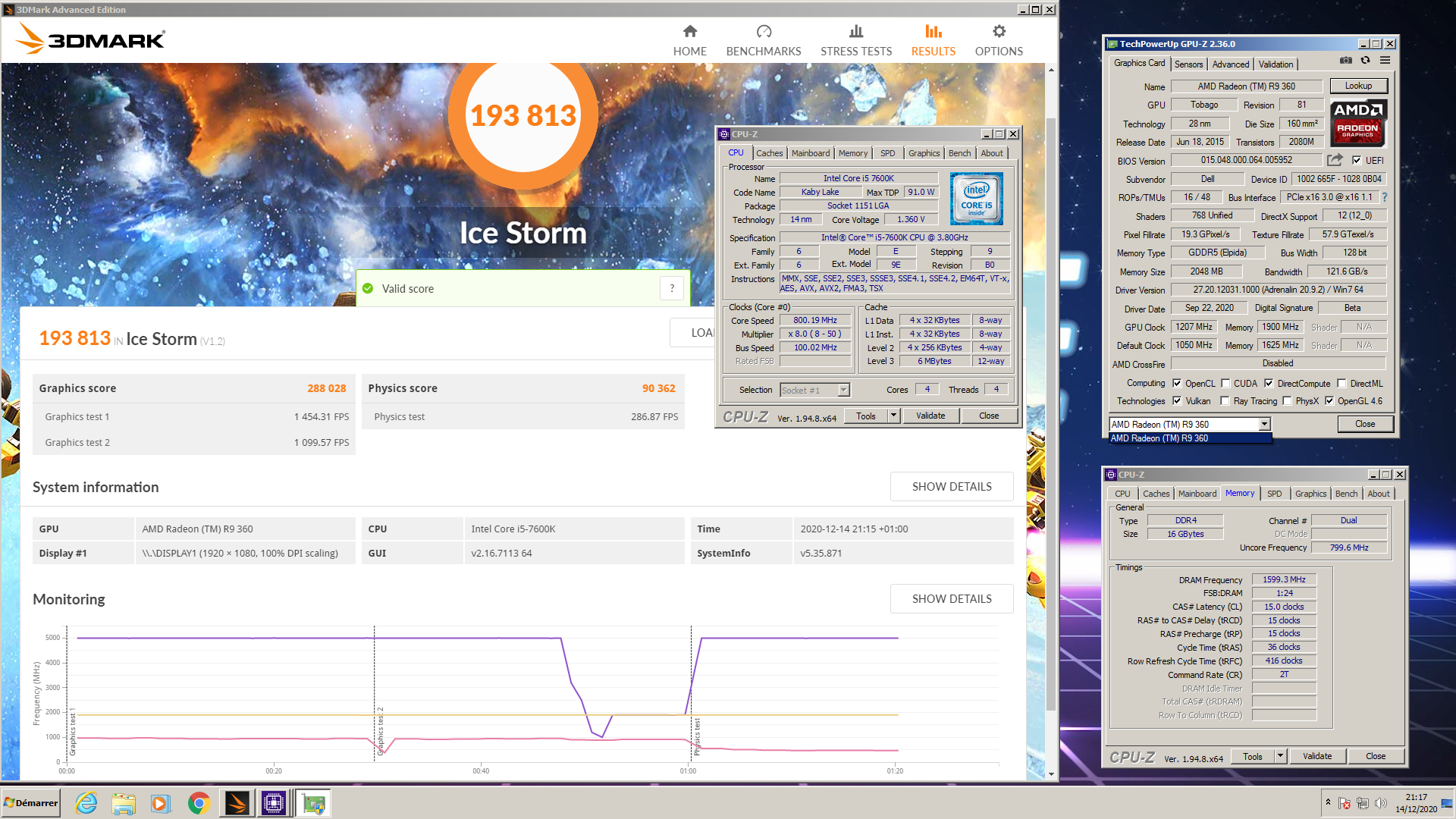Image resolution: width=1456 pixels, height=819 pixels.
Task: Click the BIOS export share icon in GPU-Z
Action: [x=1335, y=160]
